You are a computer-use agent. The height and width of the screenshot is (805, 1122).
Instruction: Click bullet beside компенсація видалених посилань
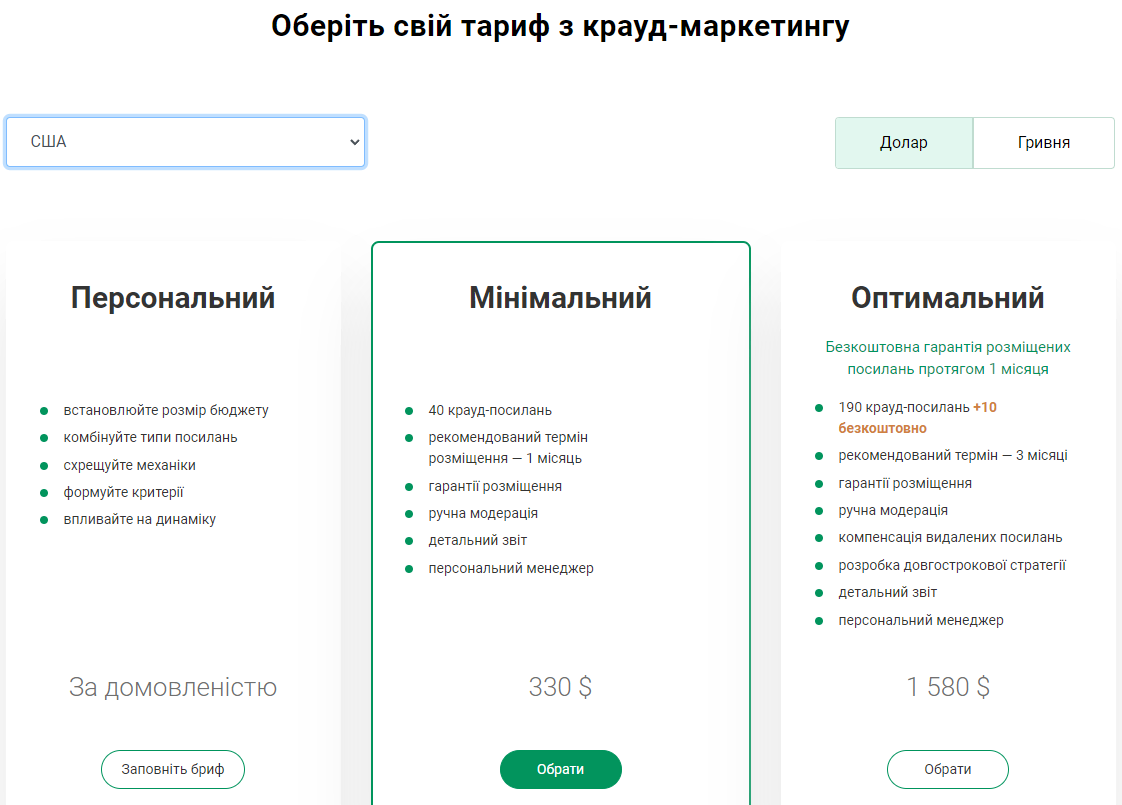[x=819, y=538]
